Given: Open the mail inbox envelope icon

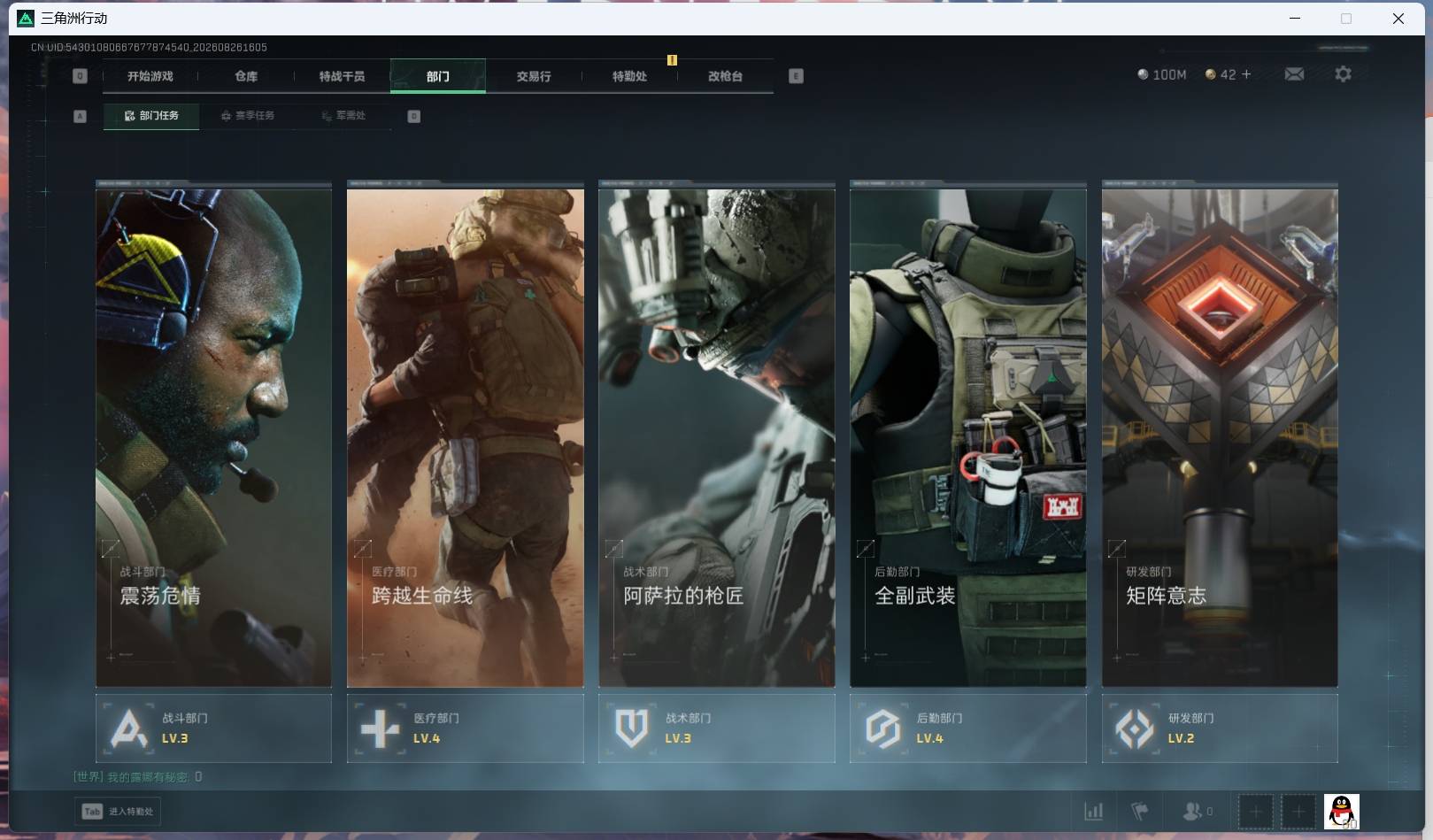Looking at the screenshot, I should coord(1294,74).
